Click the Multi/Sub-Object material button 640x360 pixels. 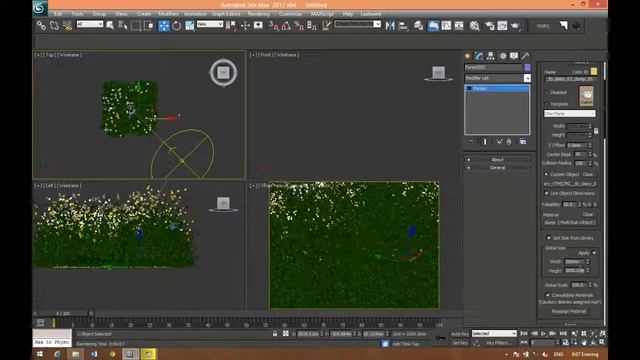570,222
